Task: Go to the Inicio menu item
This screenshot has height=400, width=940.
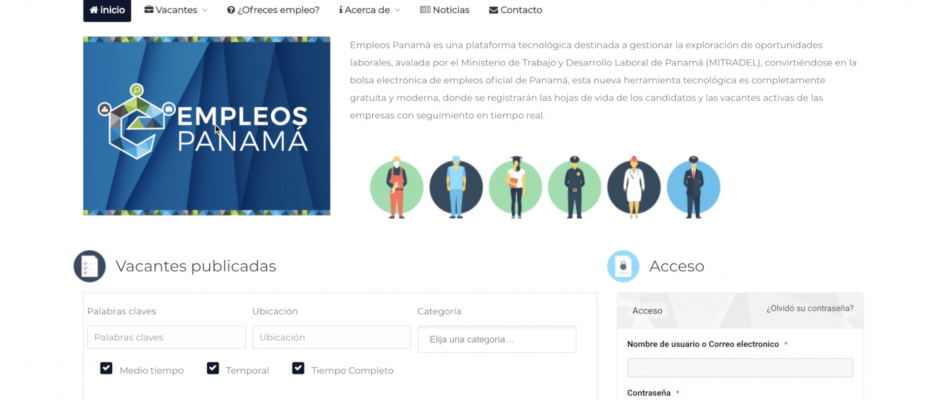Action: (107, 10)
